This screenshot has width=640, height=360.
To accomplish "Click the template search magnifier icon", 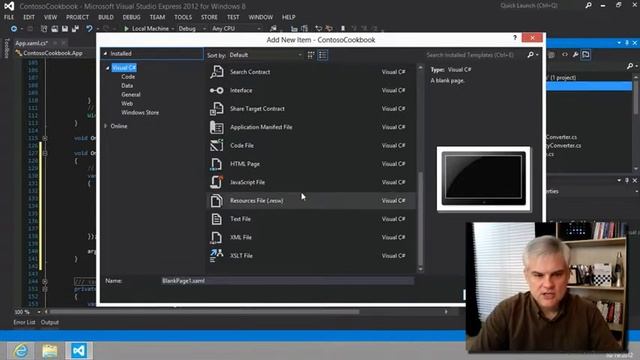I will (x=531, y=54).
